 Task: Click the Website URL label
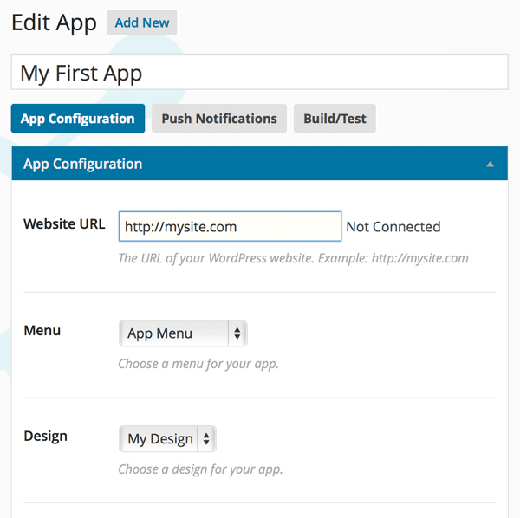pos(64,224)
